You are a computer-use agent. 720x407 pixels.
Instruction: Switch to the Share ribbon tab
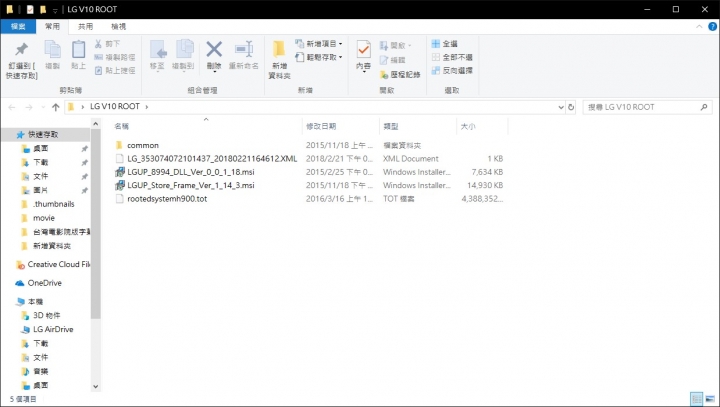coord(85,26)
